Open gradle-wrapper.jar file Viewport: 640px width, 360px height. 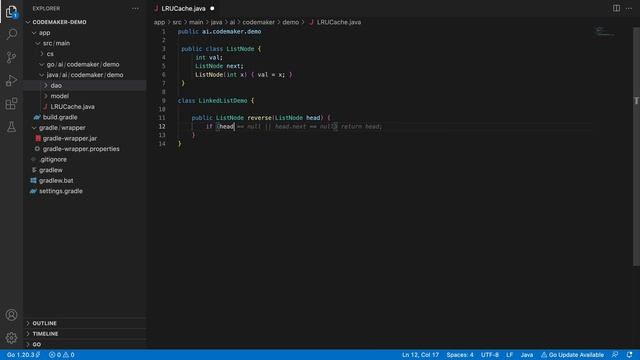[x=70, y=138]
